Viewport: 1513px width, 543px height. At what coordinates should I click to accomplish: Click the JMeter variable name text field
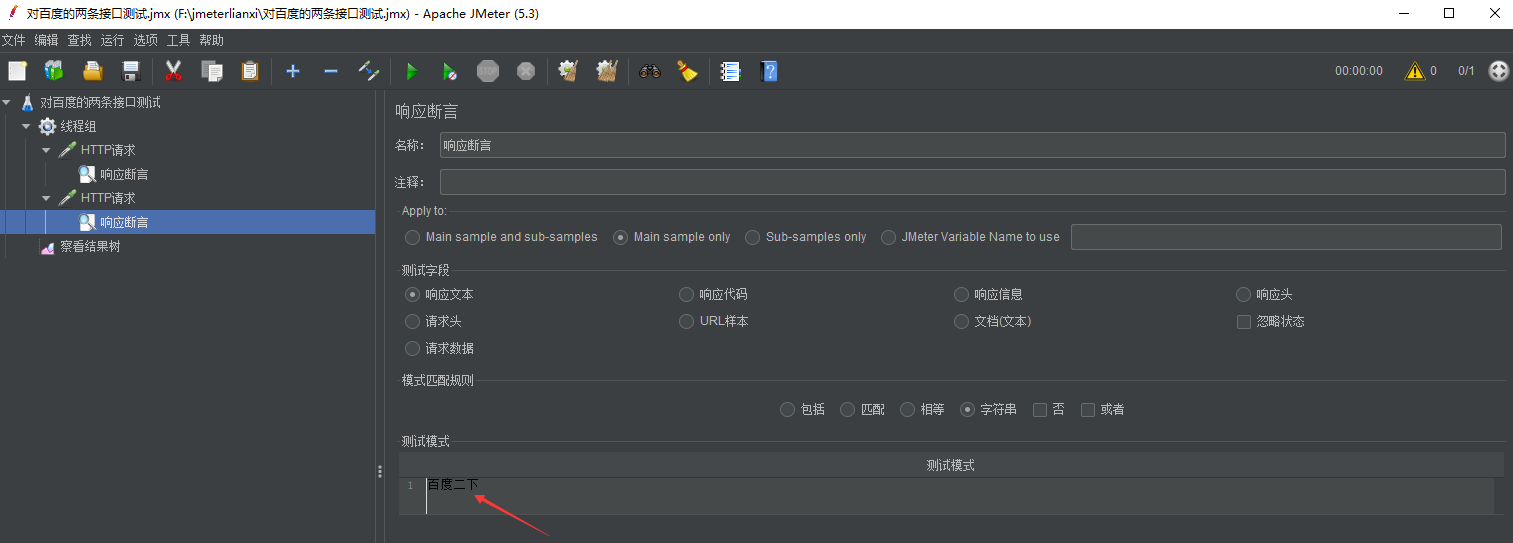(x=1286, y=237)
